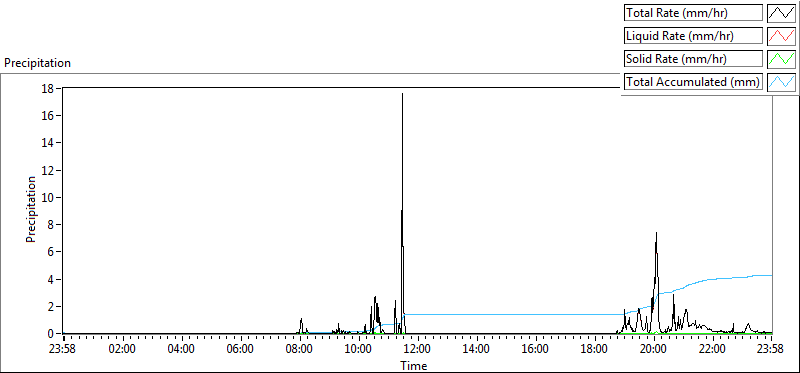Select the Total Accumulated (mm) legend label

pyautogui.click(x=693, y=82)
